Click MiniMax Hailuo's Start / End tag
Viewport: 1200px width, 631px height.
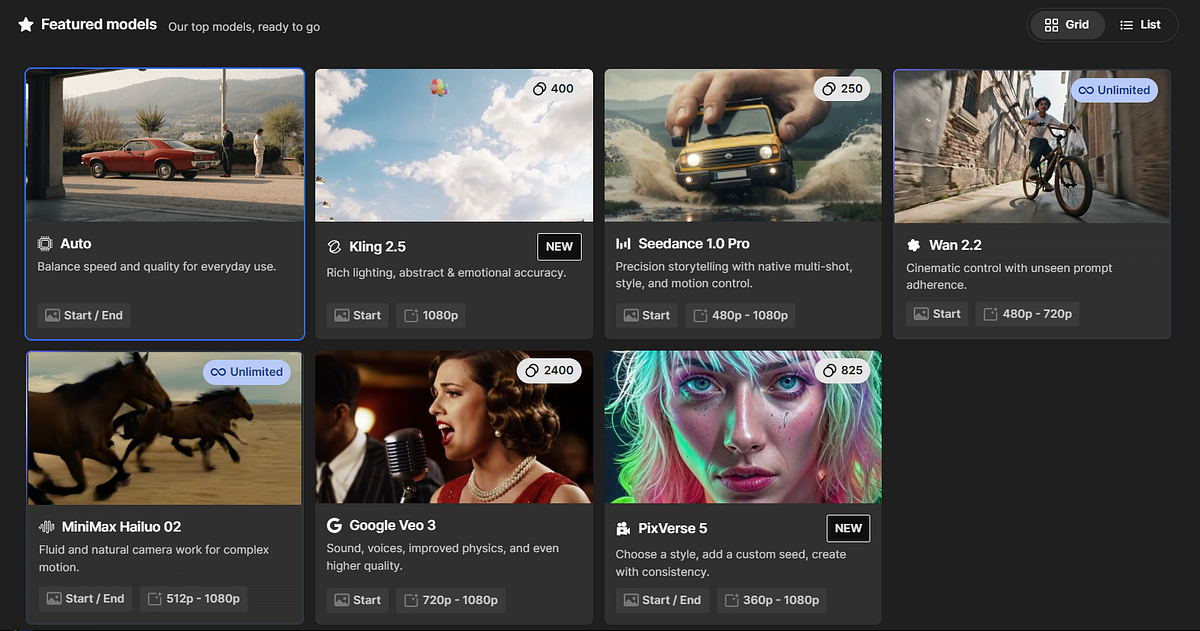click(85, 599)
